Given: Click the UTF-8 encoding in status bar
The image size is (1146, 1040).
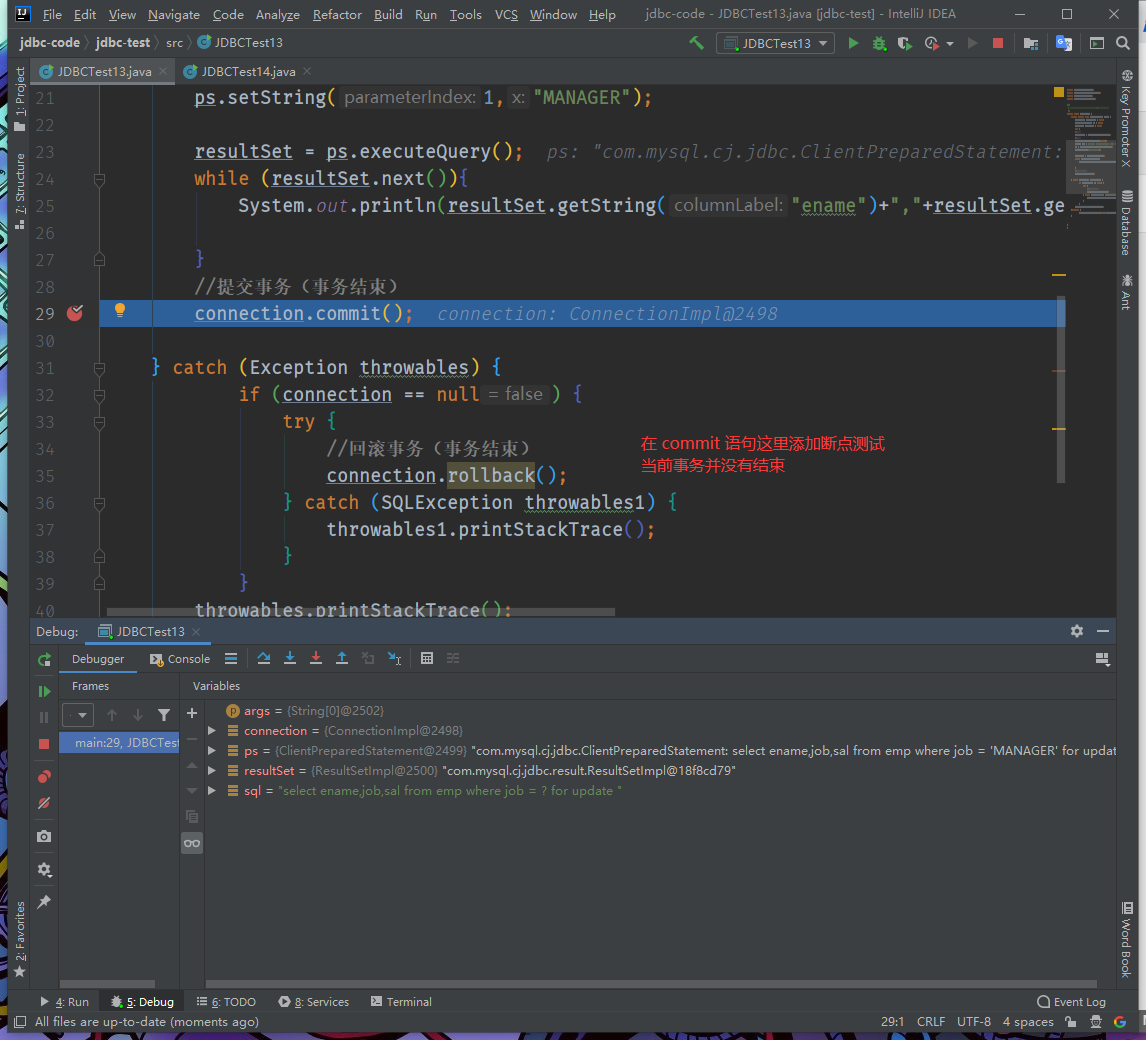Looking at the screenshot, I should coord(974,1022).
